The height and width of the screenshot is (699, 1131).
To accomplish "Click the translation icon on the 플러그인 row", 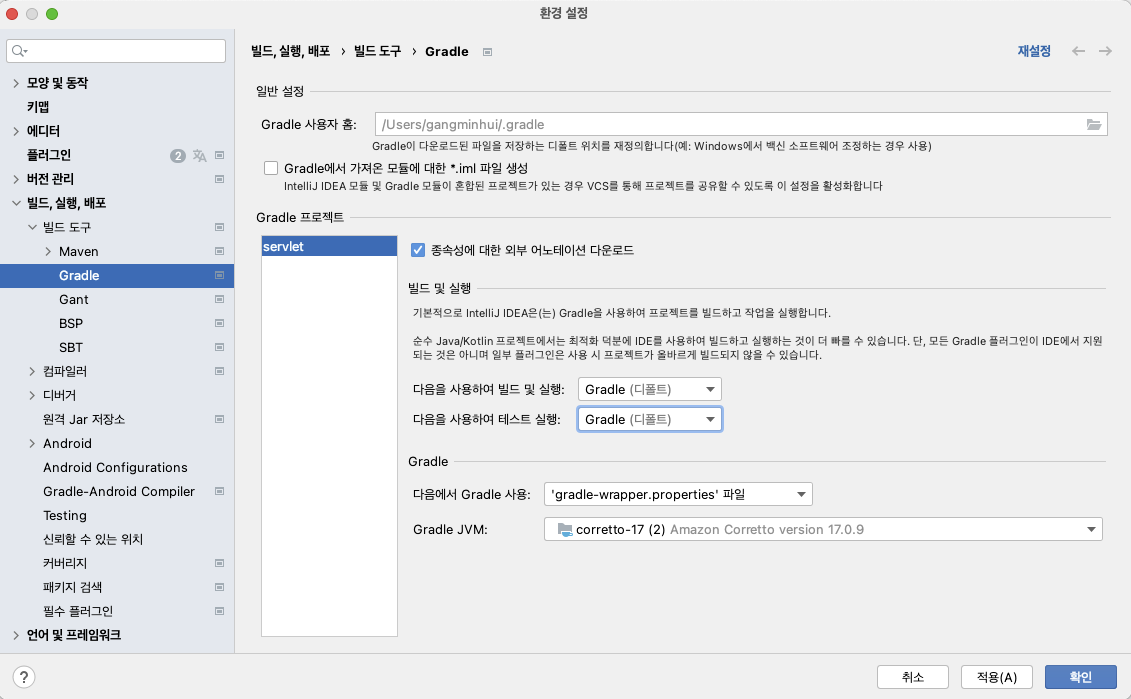I will (x=200, y=155).
